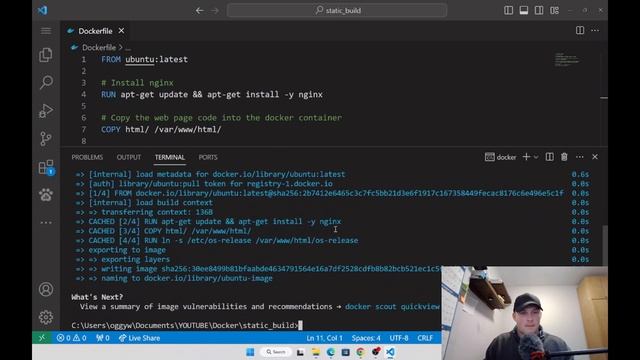Select the TERMINAL panel tab

tap(170, 157)
